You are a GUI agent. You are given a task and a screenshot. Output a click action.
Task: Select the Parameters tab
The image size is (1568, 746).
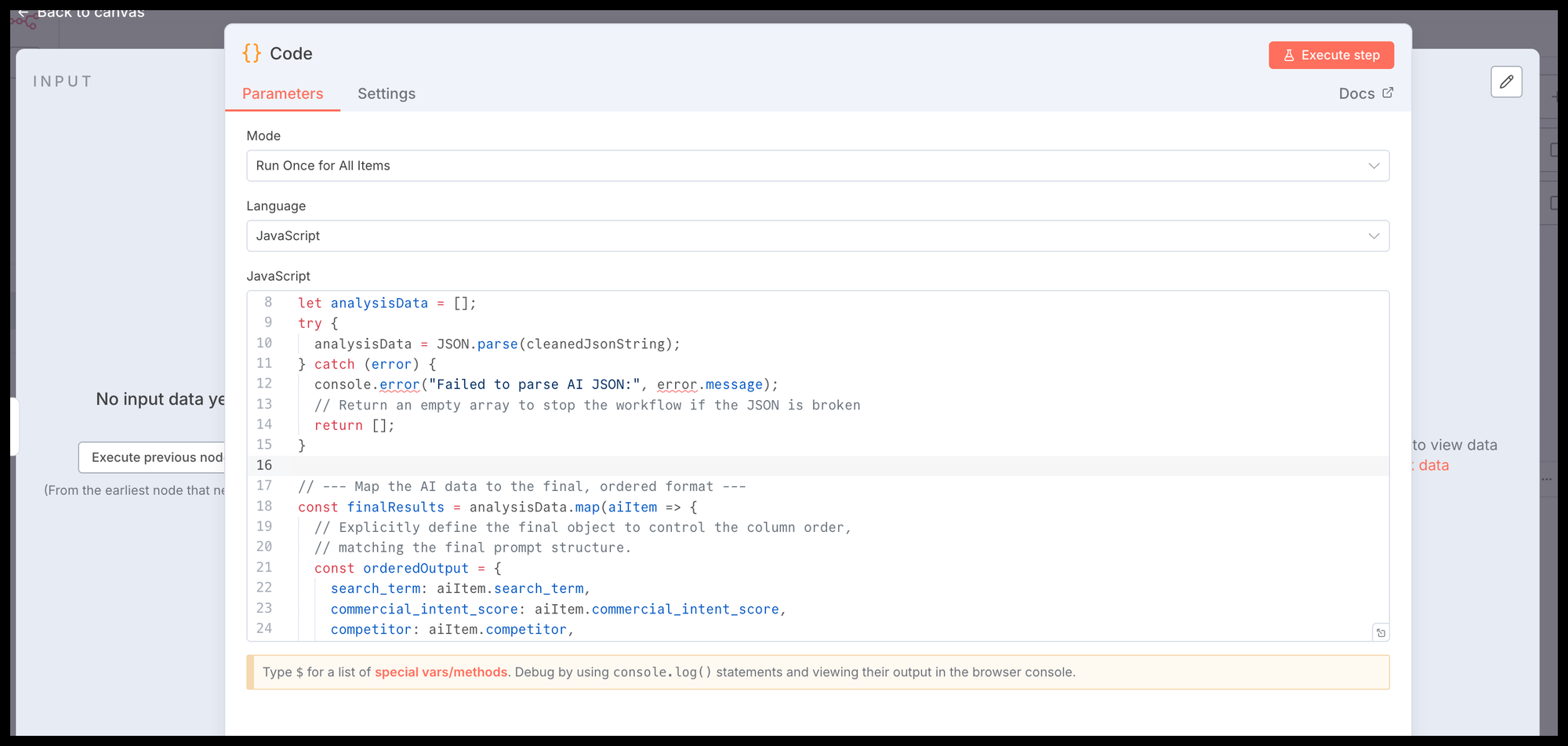point(282,93)
